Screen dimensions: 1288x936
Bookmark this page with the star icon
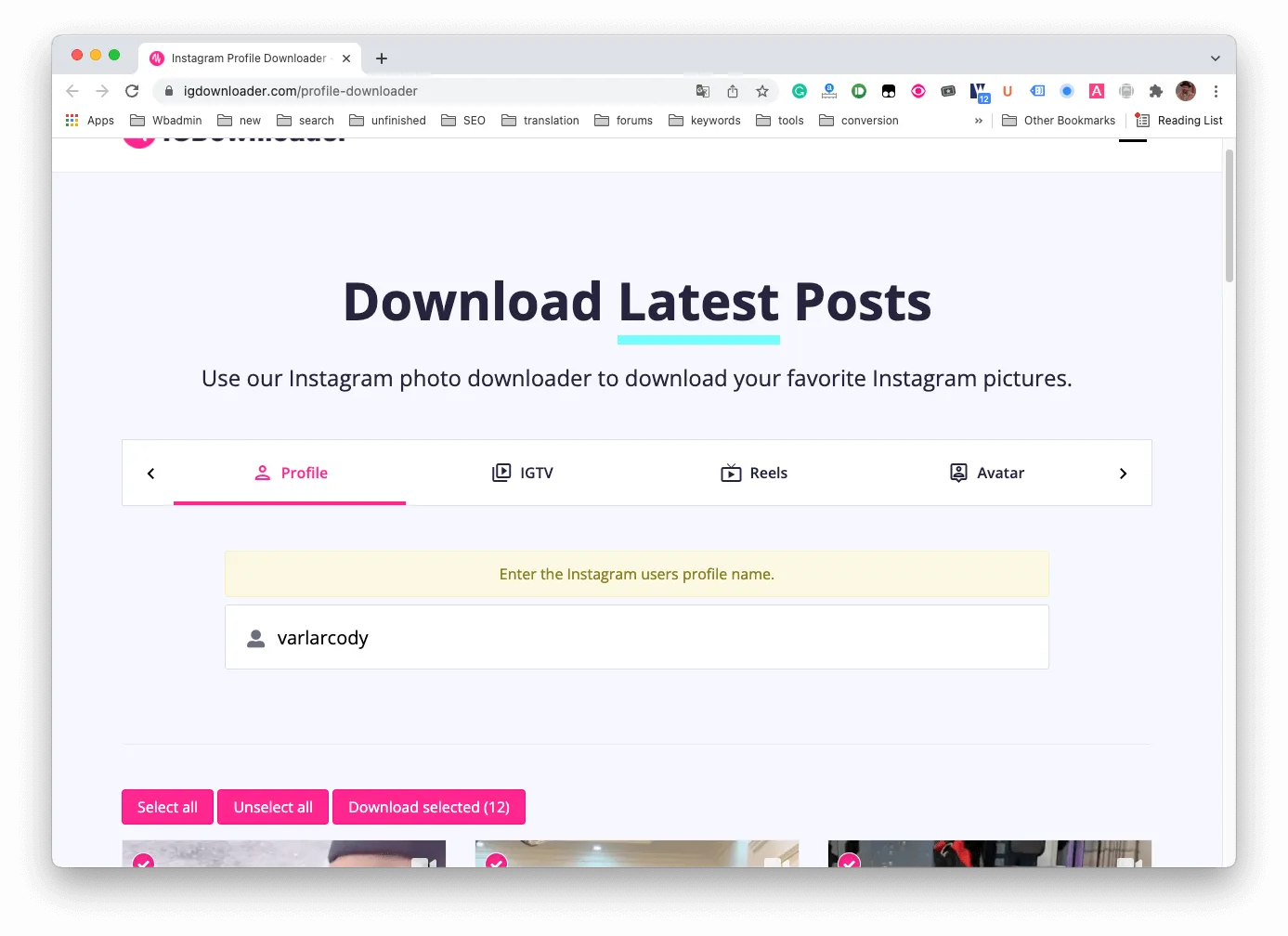tap(762, 91)
